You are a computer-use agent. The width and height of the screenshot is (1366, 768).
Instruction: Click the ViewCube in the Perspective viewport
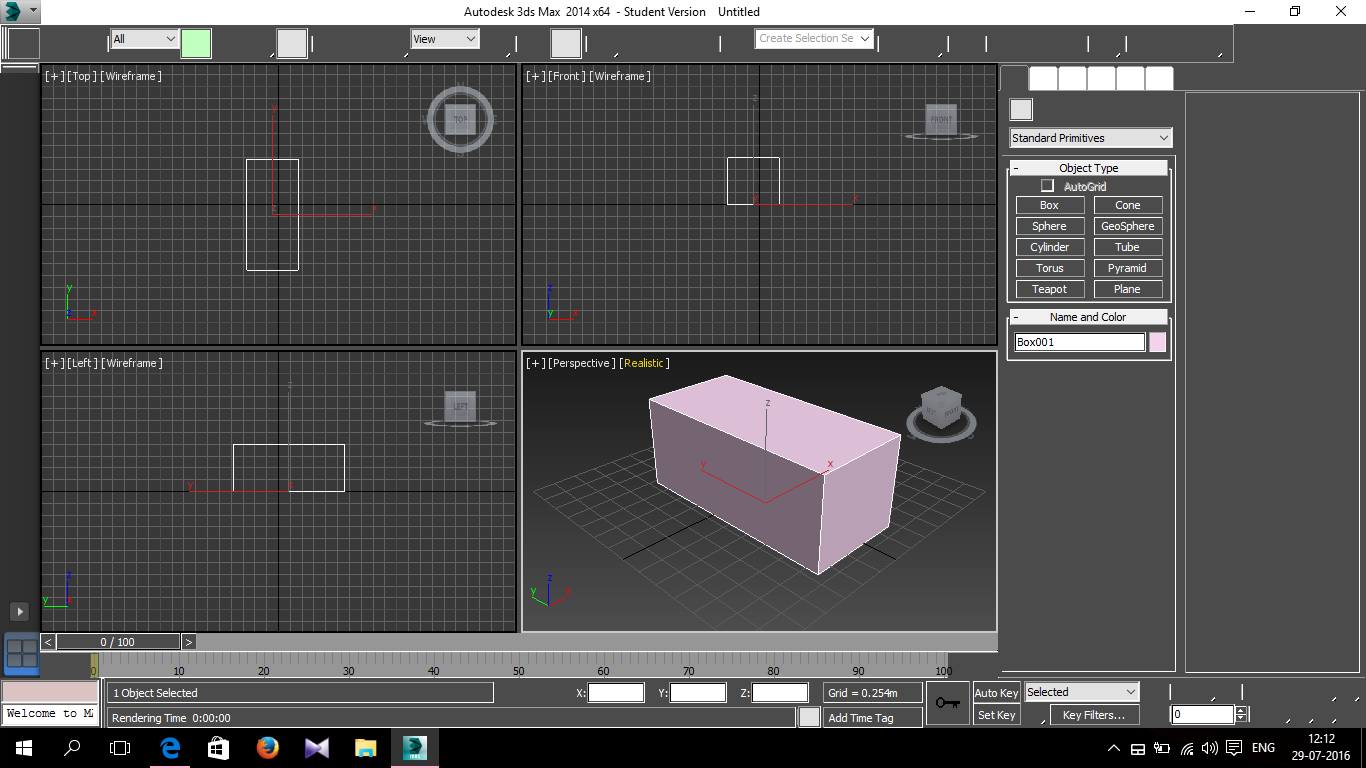pos(940,409)
